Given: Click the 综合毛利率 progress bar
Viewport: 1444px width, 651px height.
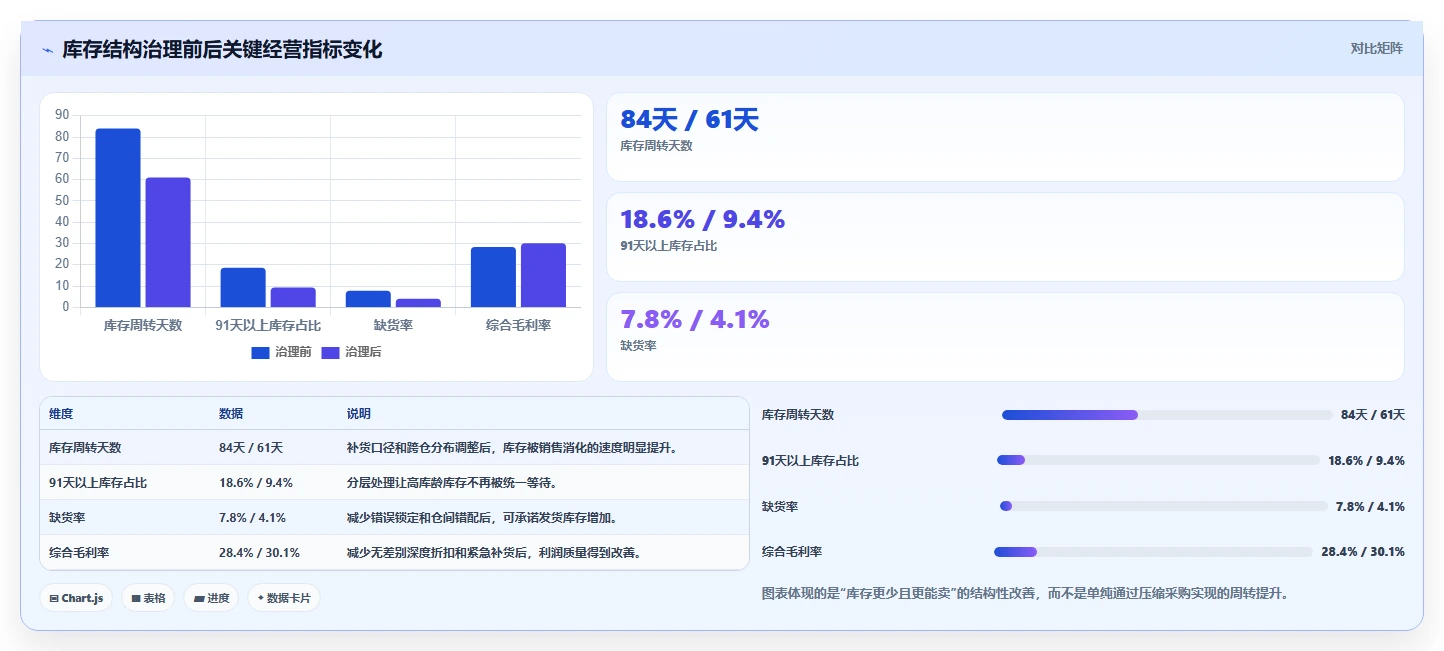Looking at the screenshot, I should [1153, 552].
